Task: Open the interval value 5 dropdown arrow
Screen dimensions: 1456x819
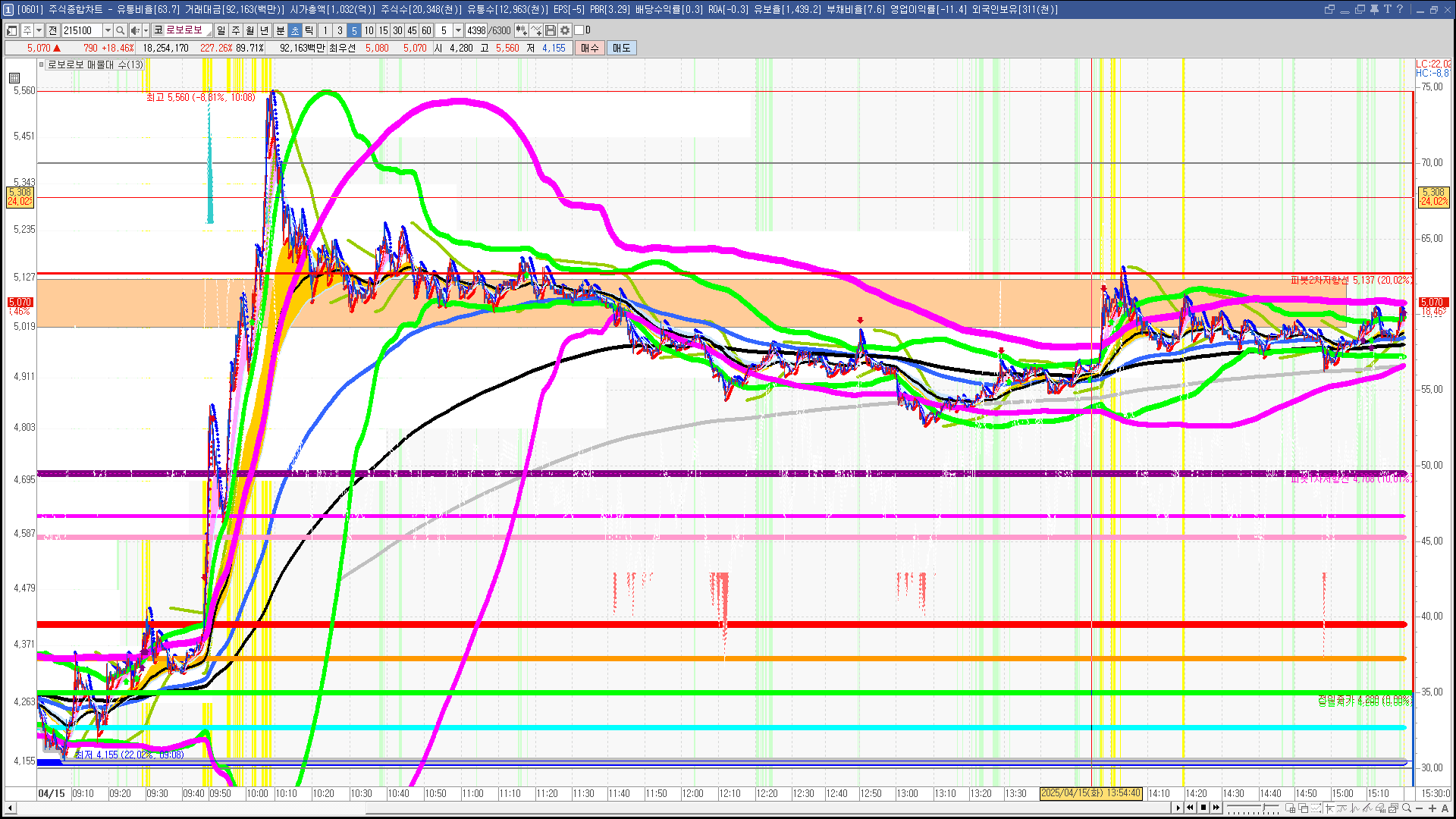Action: (458, 30)
